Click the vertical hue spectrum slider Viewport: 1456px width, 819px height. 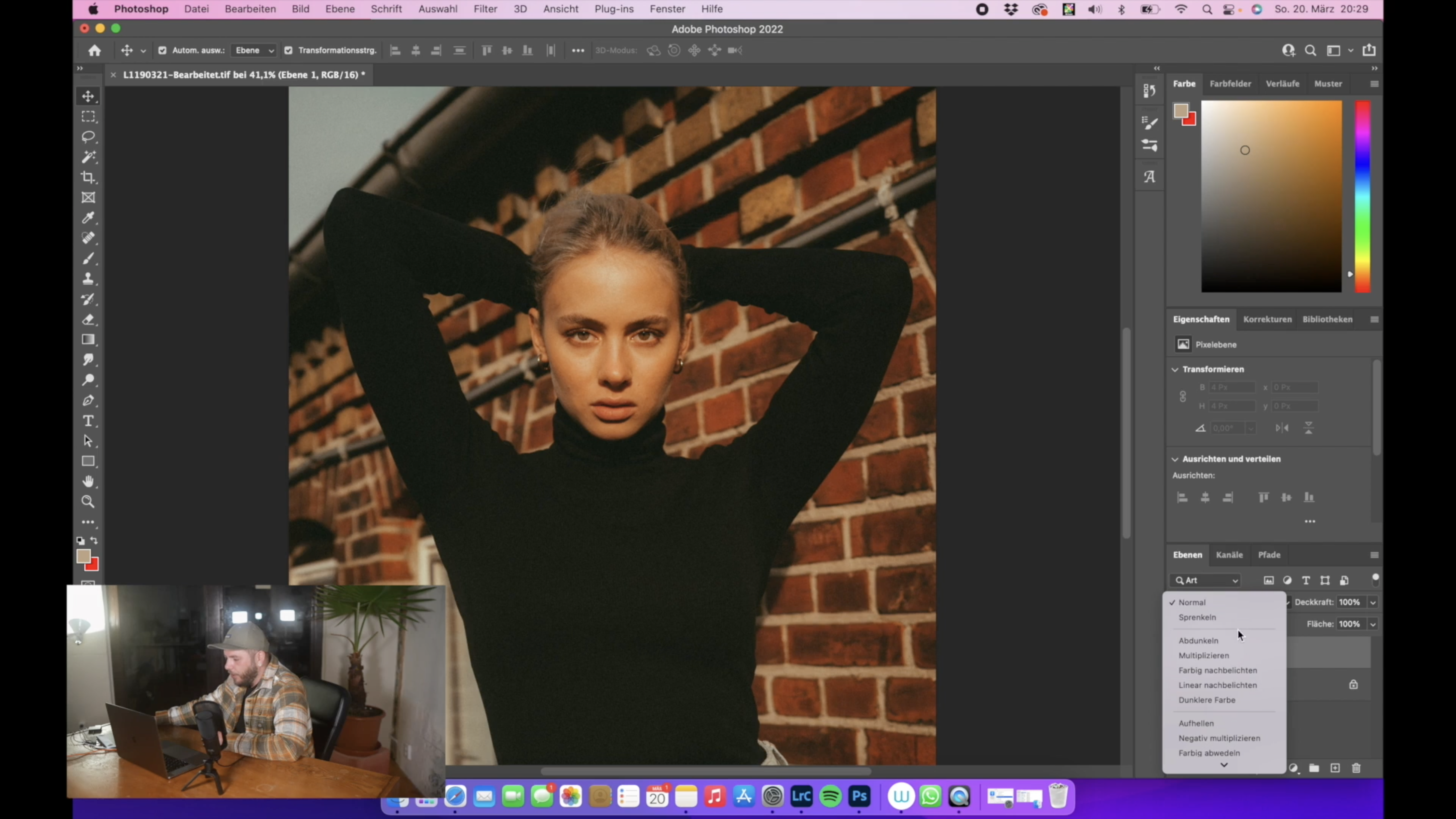(1362, 197)
